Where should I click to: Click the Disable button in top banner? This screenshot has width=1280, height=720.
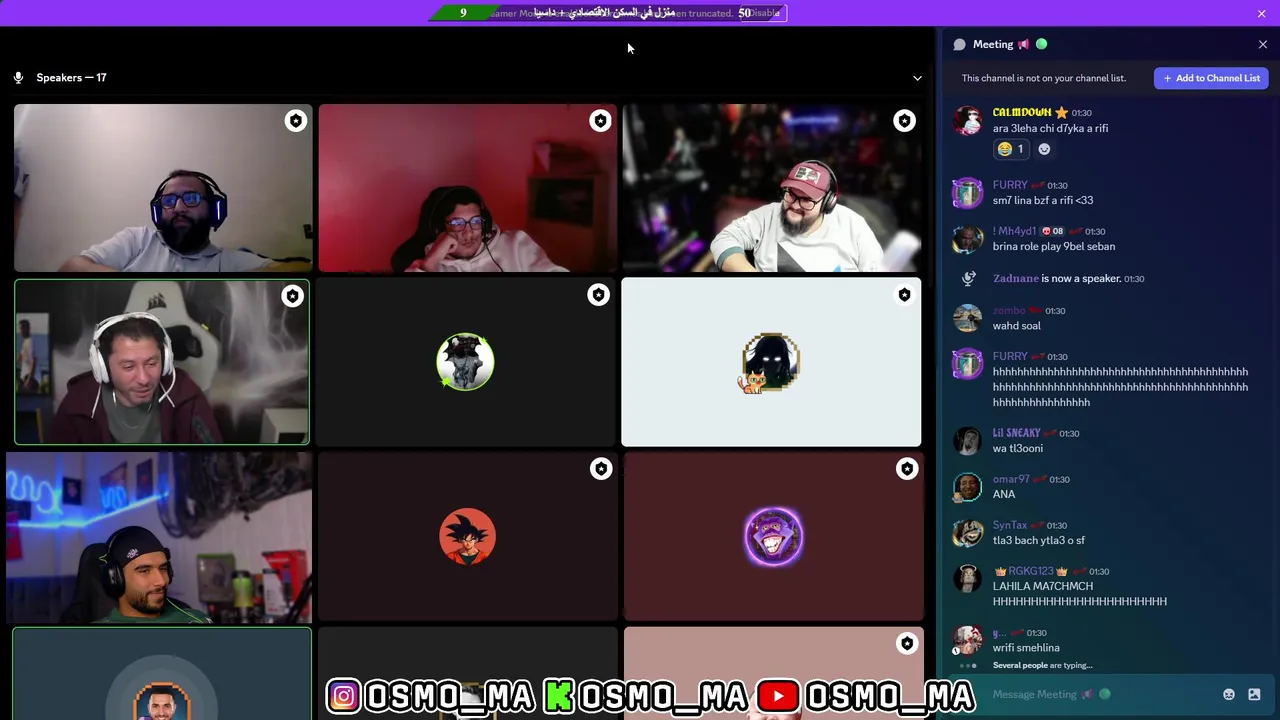[764, 13]
